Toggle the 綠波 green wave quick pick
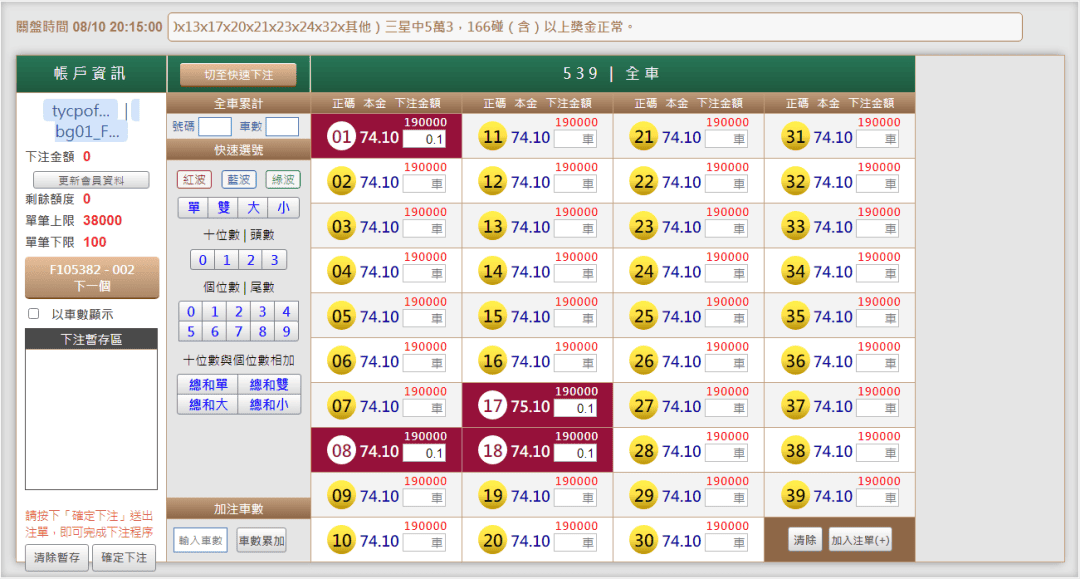The height and width of the screenshot is (579, 1080). point(283,180)
